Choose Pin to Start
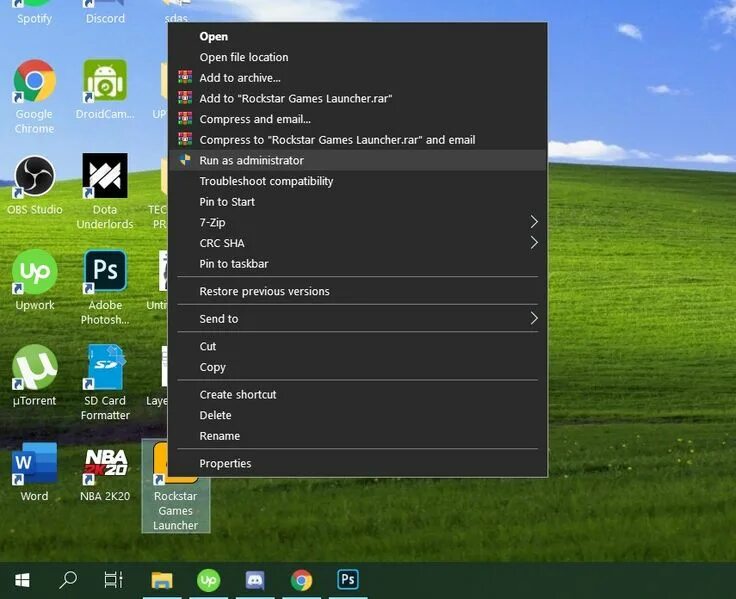The height and width of the screenshot is (599, 736). pyautogui.click(x=358, y=202)
